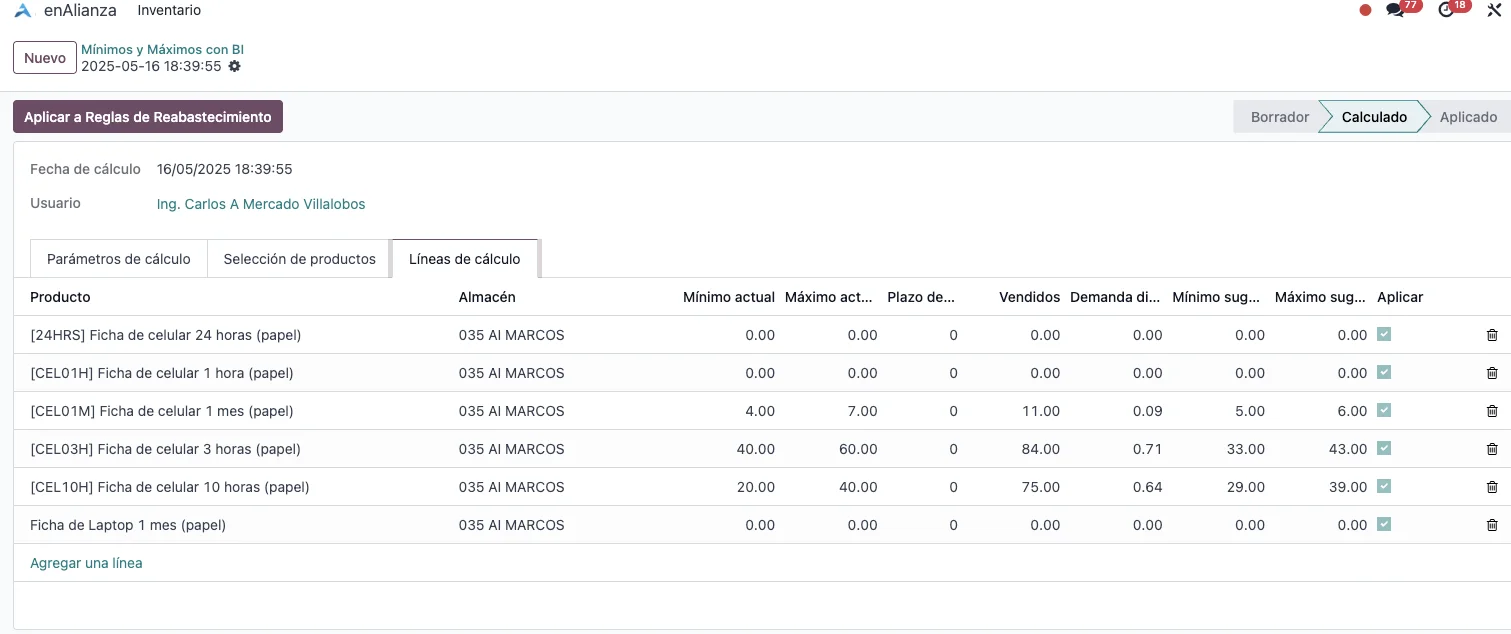The image size is (1511, 634).
Task: Open user Ing. Carlos A Mercado Villalobos
Action: [x=261, y=204]
